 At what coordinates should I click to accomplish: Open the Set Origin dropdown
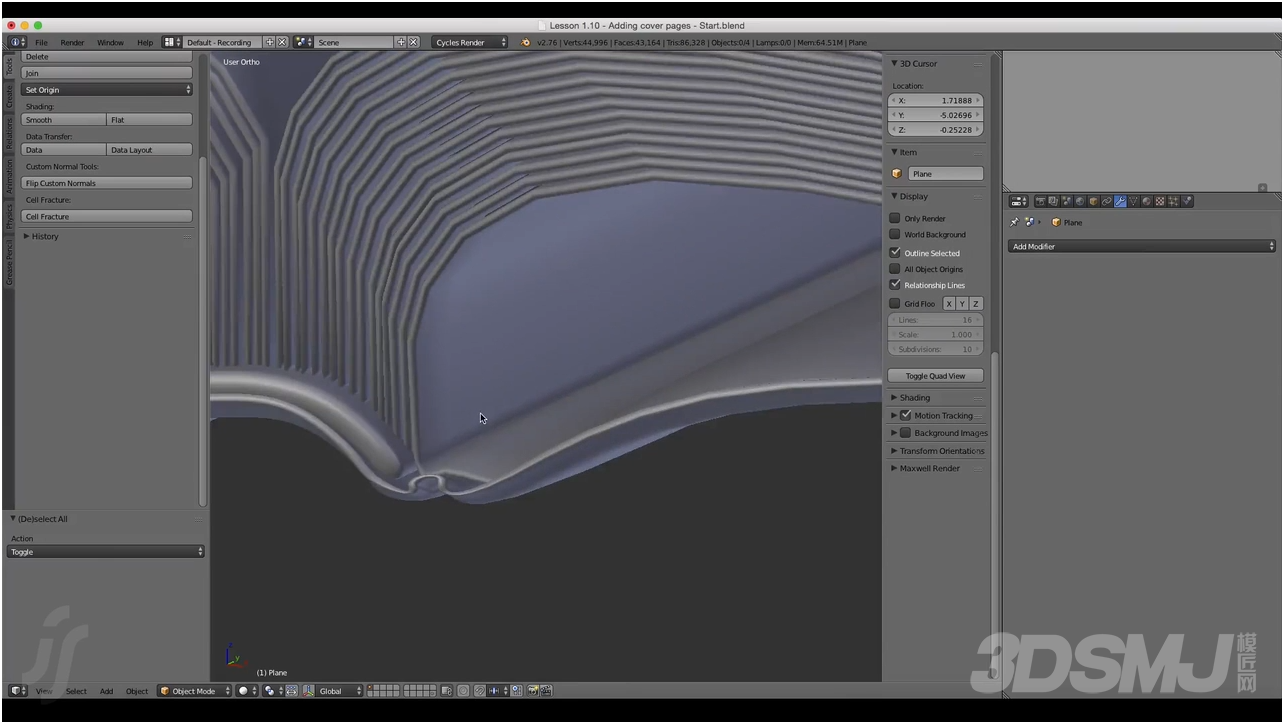click(x=107, y=90)
